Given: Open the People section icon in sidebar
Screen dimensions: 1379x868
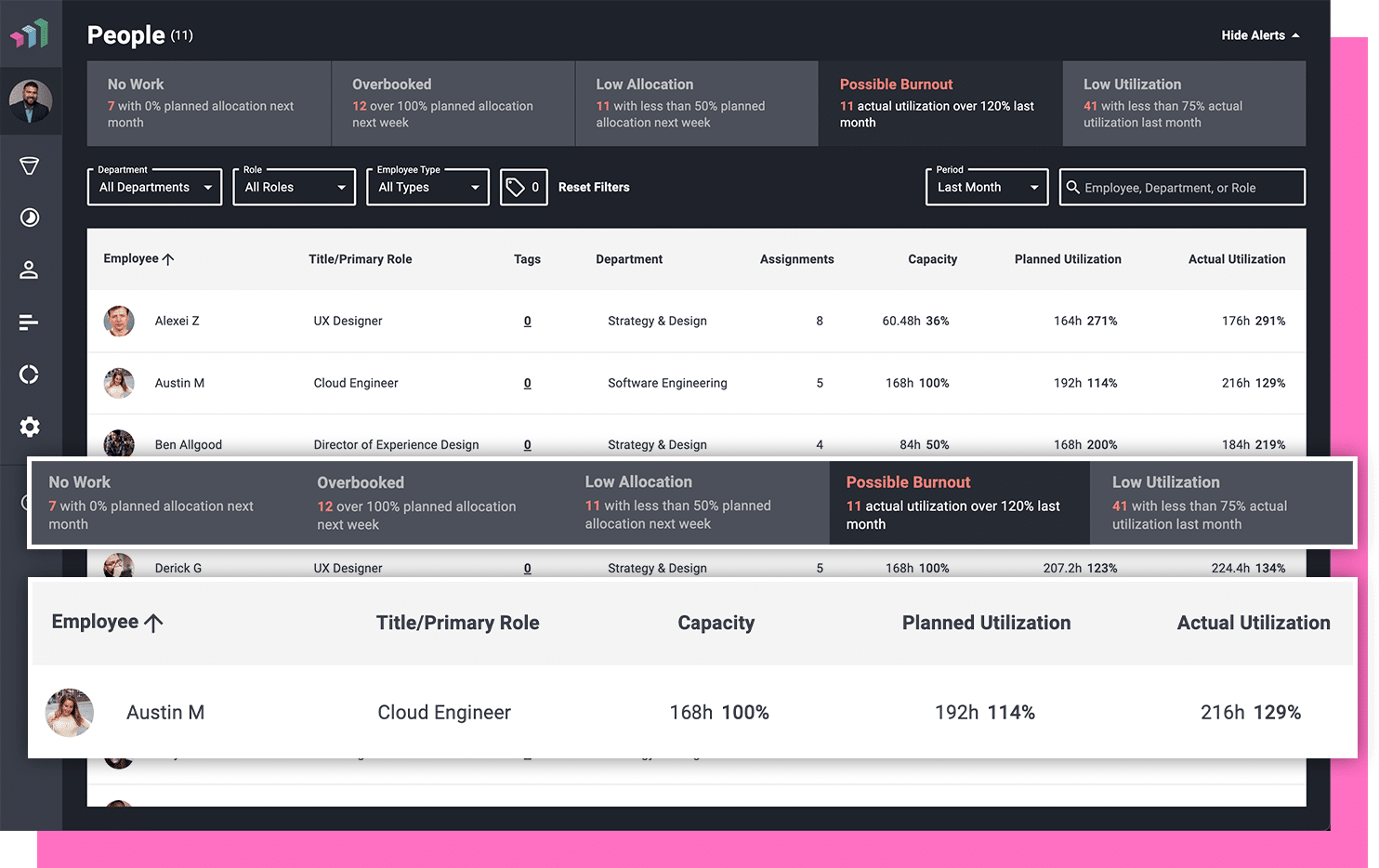Looking at the screenshot, I should tap(29, 270).
